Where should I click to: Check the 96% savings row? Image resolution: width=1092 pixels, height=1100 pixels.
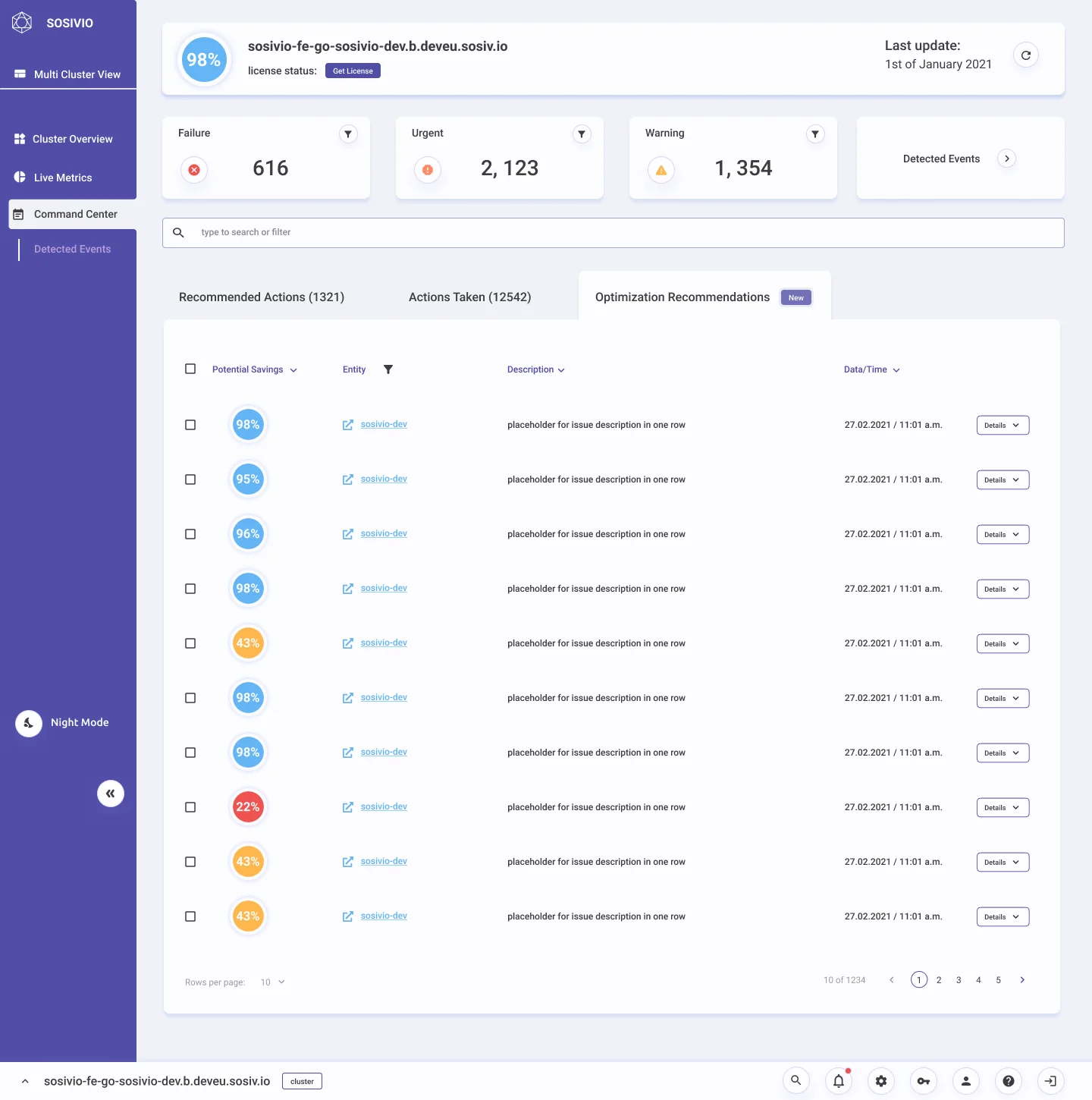[190, 534]
